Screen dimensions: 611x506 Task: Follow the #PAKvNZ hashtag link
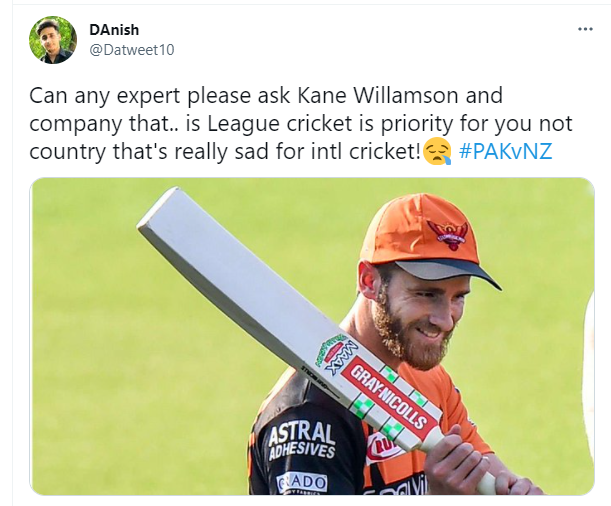click(x=506, y=151)
